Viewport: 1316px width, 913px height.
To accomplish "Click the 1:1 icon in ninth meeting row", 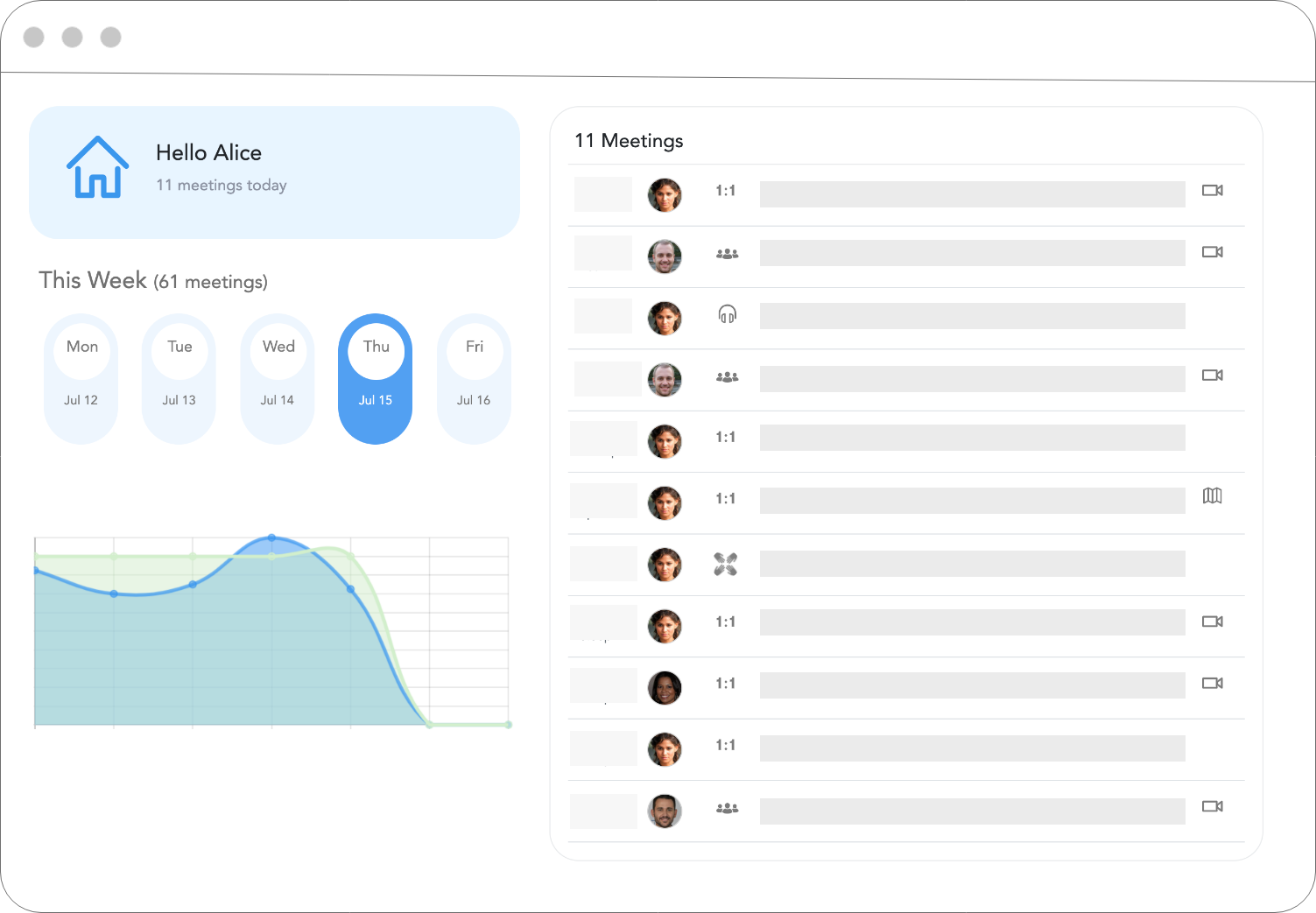I will [x=726, y=684].
